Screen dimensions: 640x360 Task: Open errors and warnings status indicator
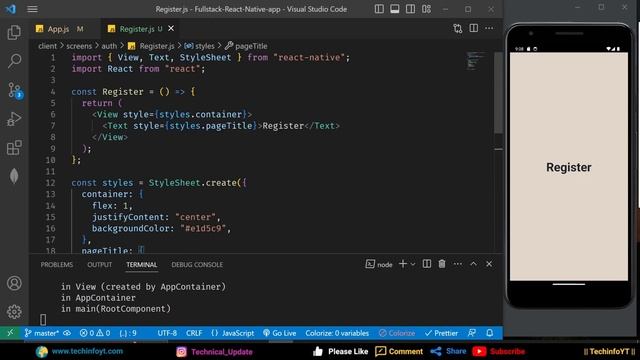95,333
